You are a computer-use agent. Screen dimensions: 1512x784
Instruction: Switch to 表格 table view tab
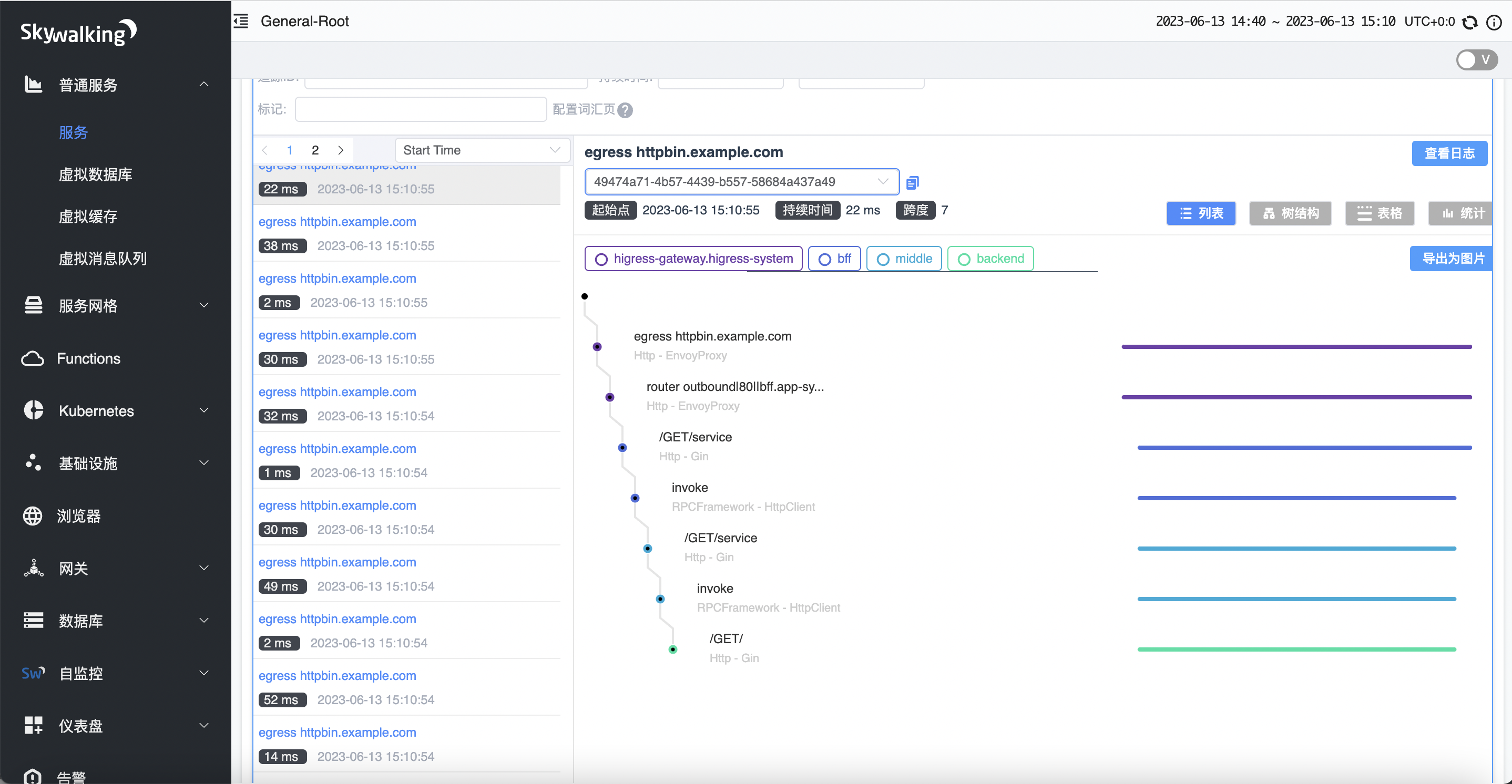[1380, 213]
